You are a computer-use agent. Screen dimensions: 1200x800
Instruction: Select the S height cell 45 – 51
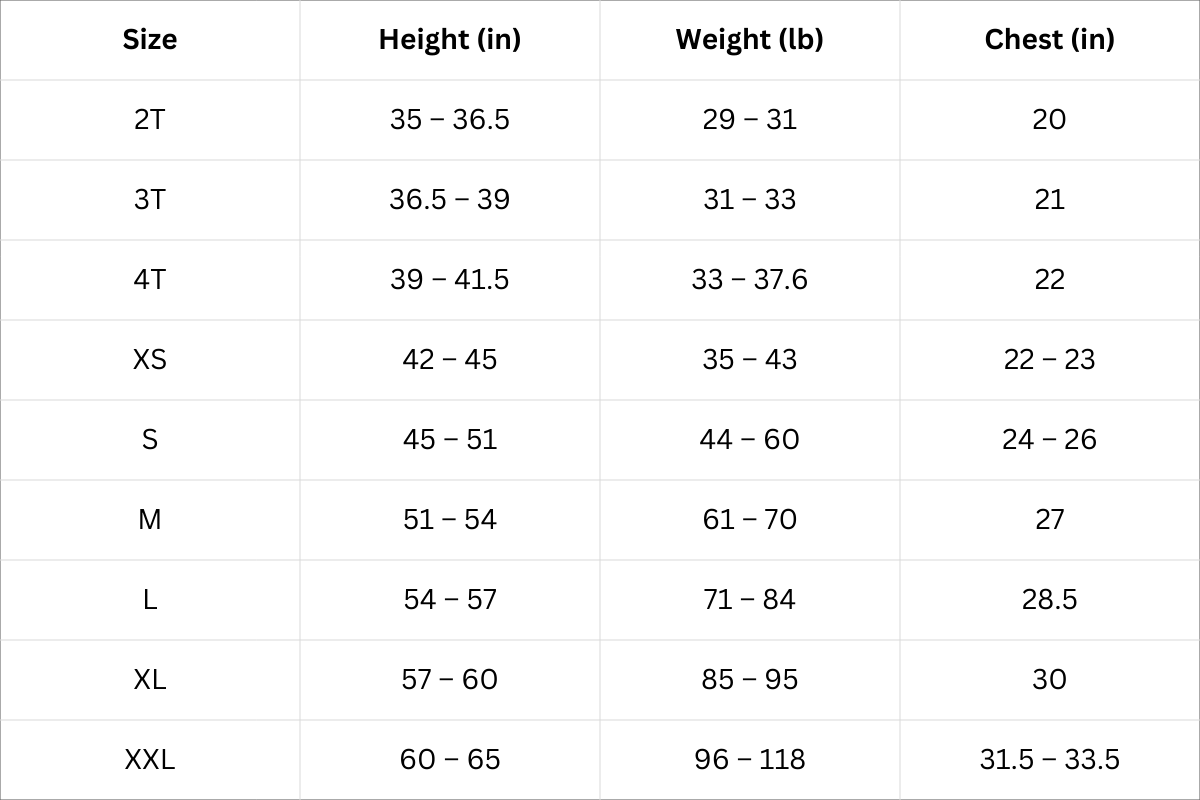click(450, 440)
